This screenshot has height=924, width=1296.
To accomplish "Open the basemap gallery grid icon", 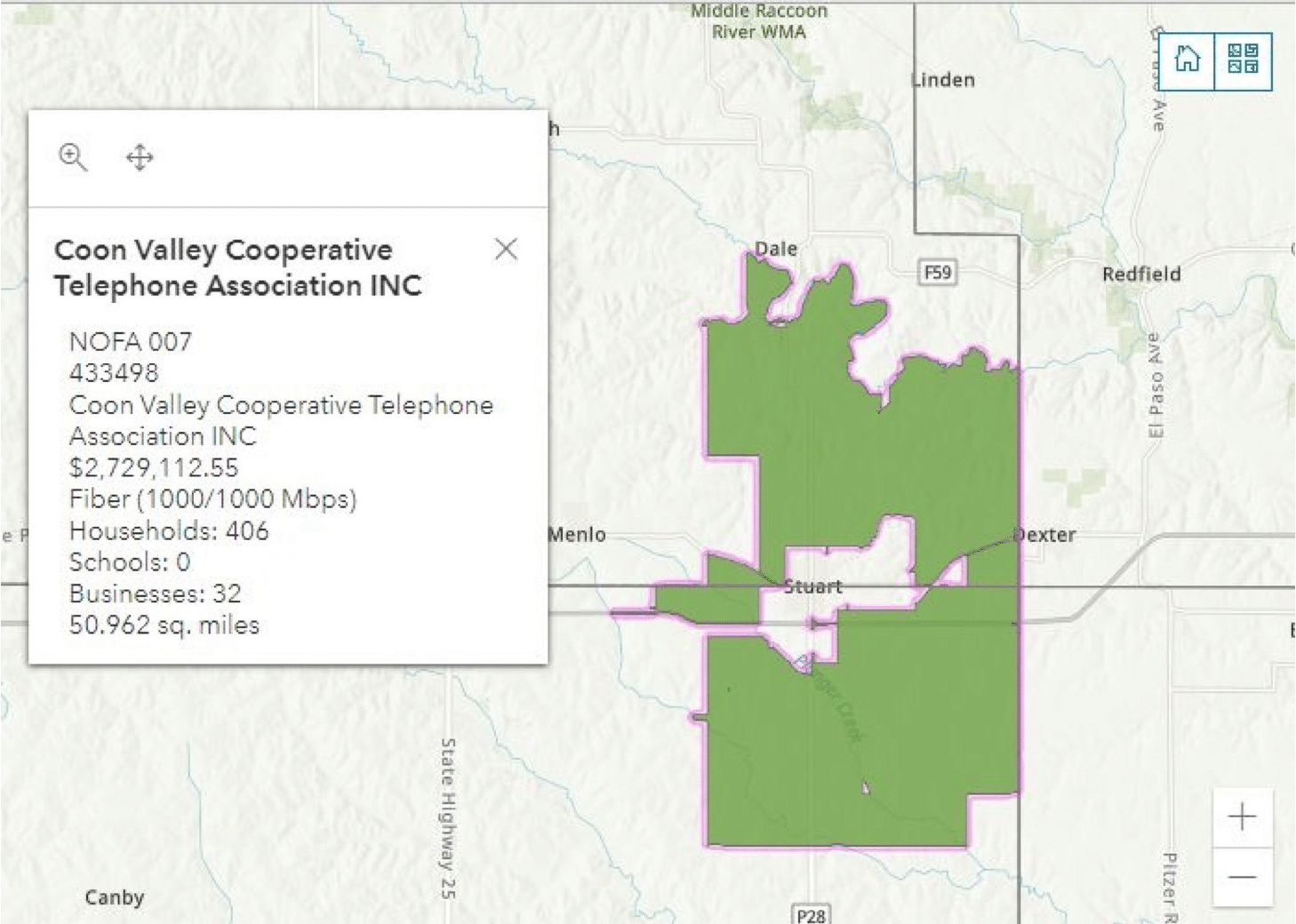I will tap(1243, 60).
